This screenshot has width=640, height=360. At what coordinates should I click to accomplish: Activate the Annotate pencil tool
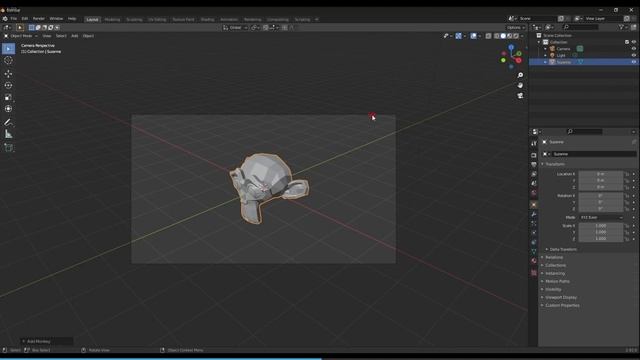8,122
